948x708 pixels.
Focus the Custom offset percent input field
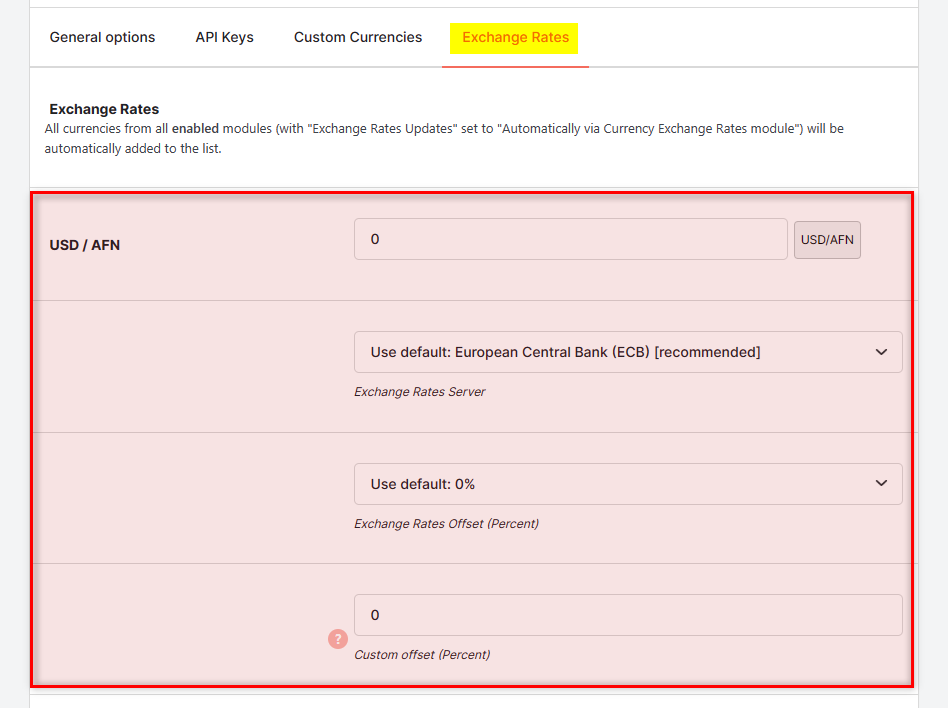(x=628, y=615)
